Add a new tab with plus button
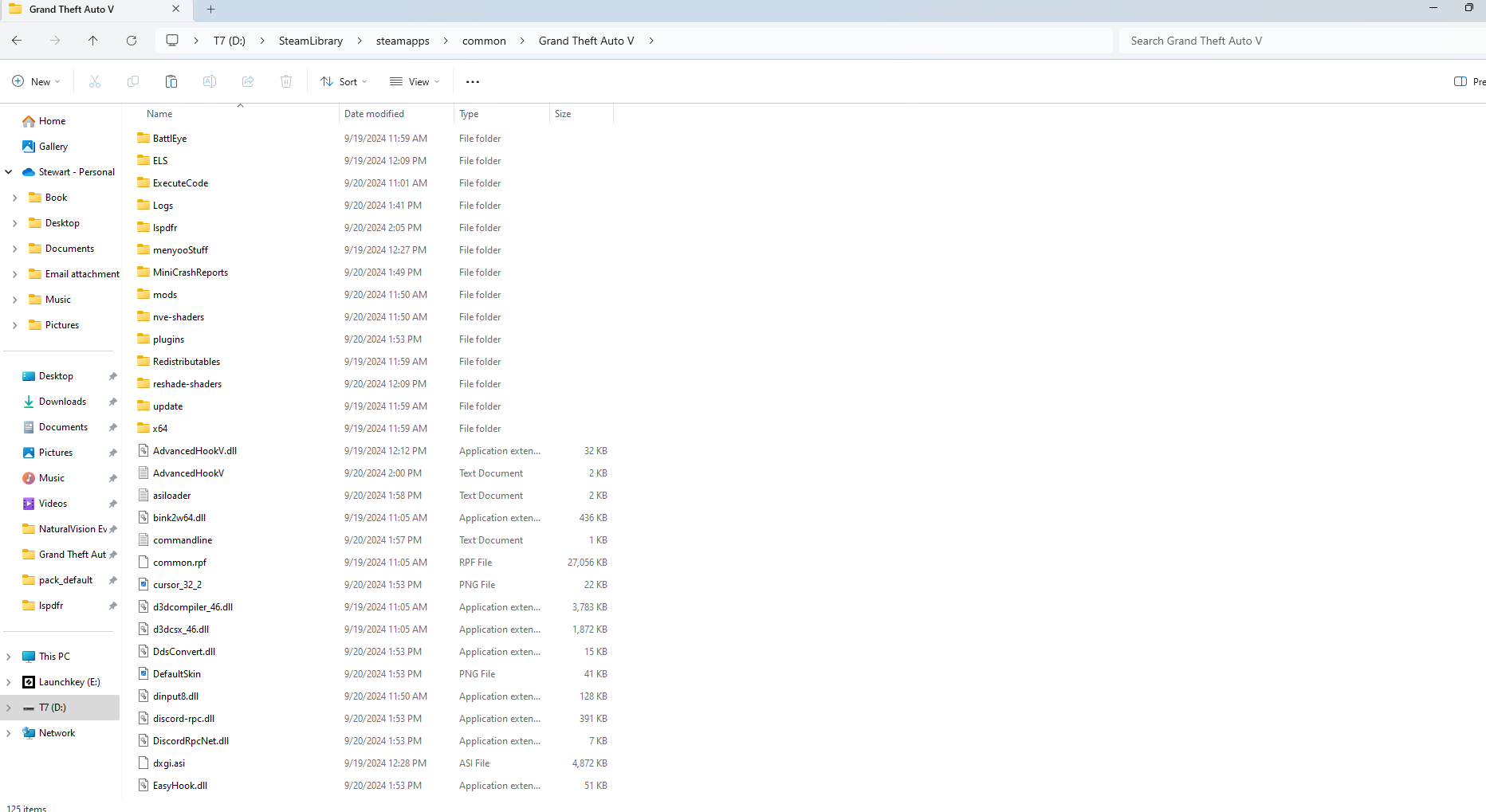Image resolution: width=1486 pixels, height=812 pixels. click(210, 10)
